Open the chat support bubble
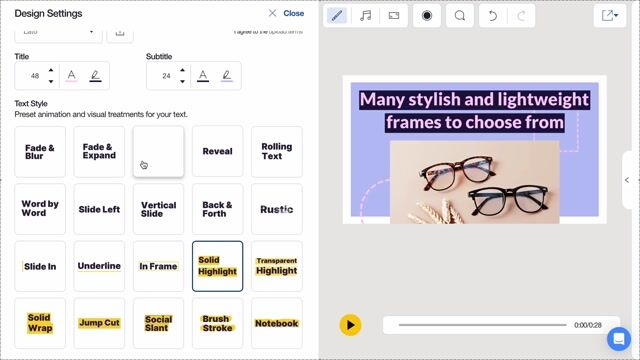This screenshot has width=640, height=360. pos(619,339)
